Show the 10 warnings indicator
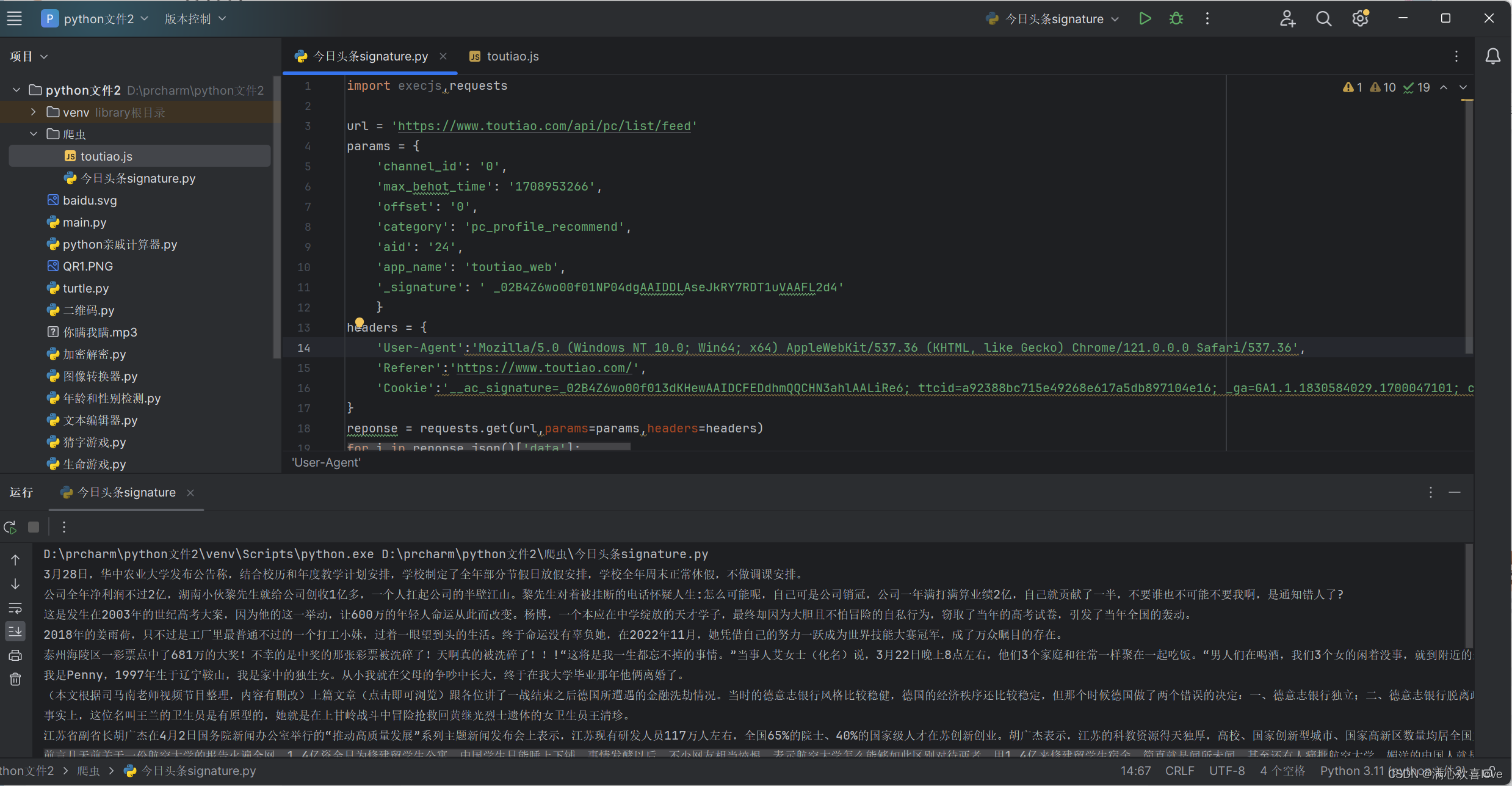Viewport: 1512px width, 786px height. point(1383,87)
